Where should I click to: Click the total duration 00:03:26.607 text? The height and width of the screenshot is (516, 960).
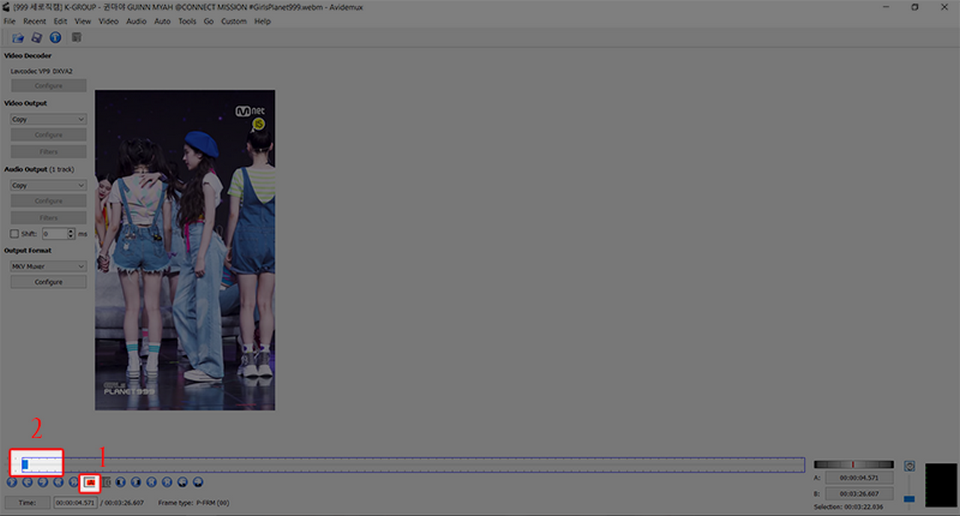point(124,503)
